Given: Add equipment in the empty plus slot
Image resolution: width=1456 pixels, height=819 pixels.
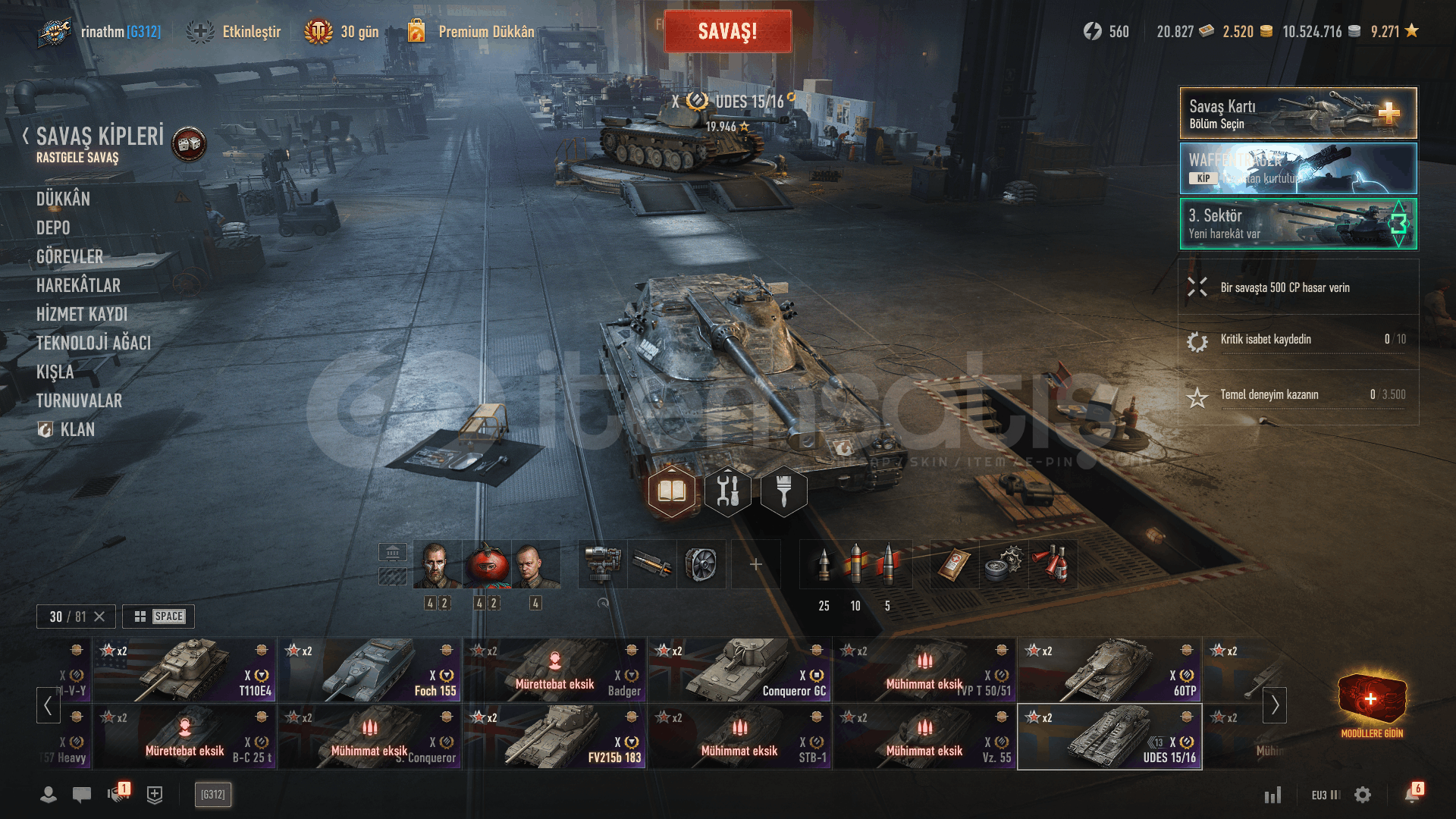Looking at the screenshot, I should [x=756, y=564].
